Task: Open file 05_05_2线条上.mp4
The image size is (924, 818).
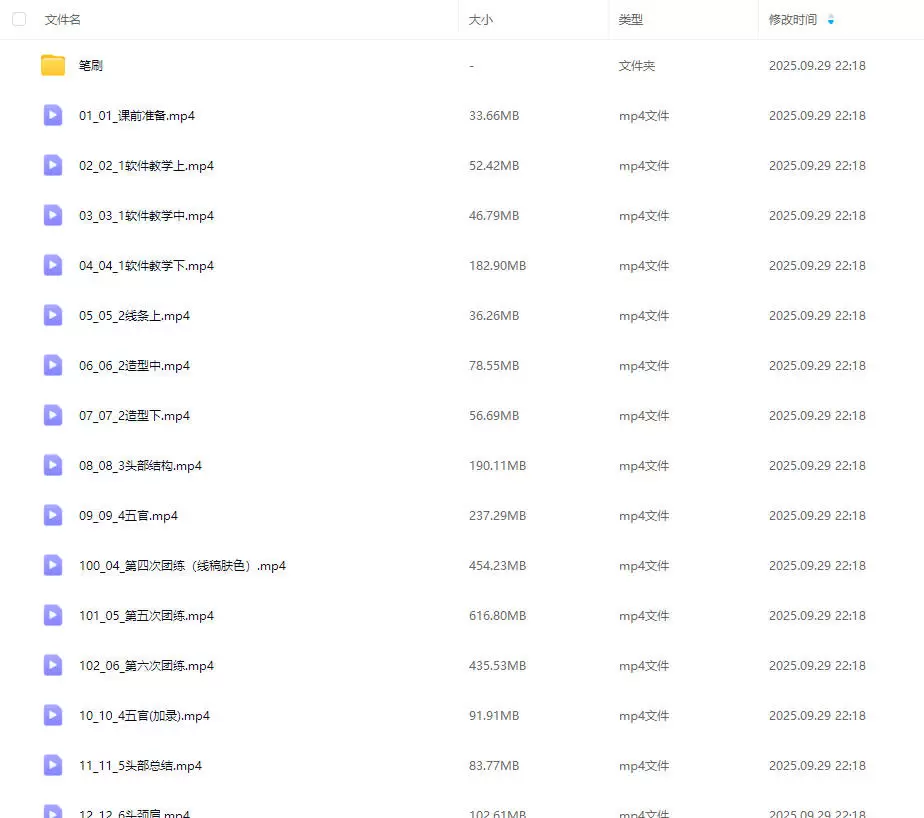Action: pos(134,316)
